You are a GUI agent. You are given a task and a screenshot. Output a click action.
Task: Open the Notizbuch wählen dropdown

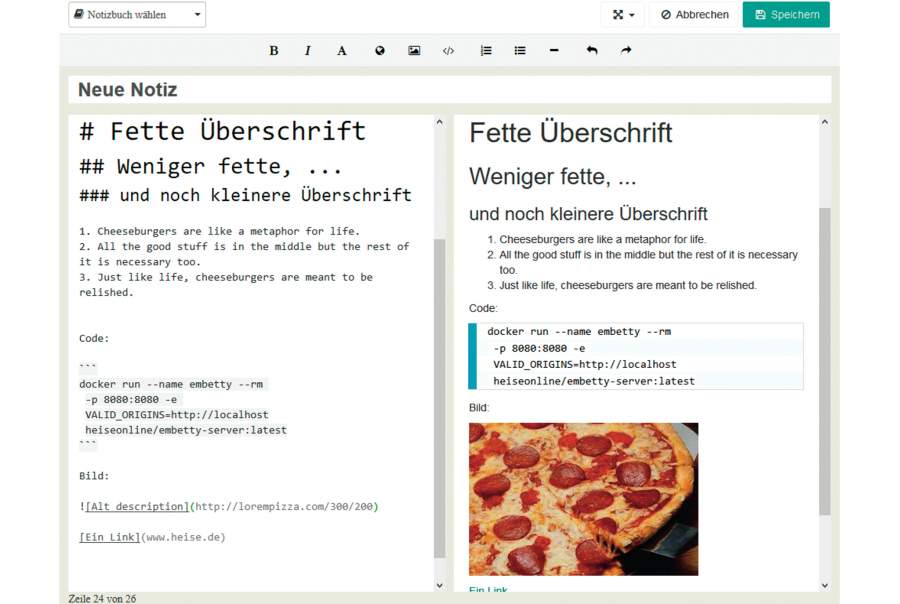pos(137,14)
